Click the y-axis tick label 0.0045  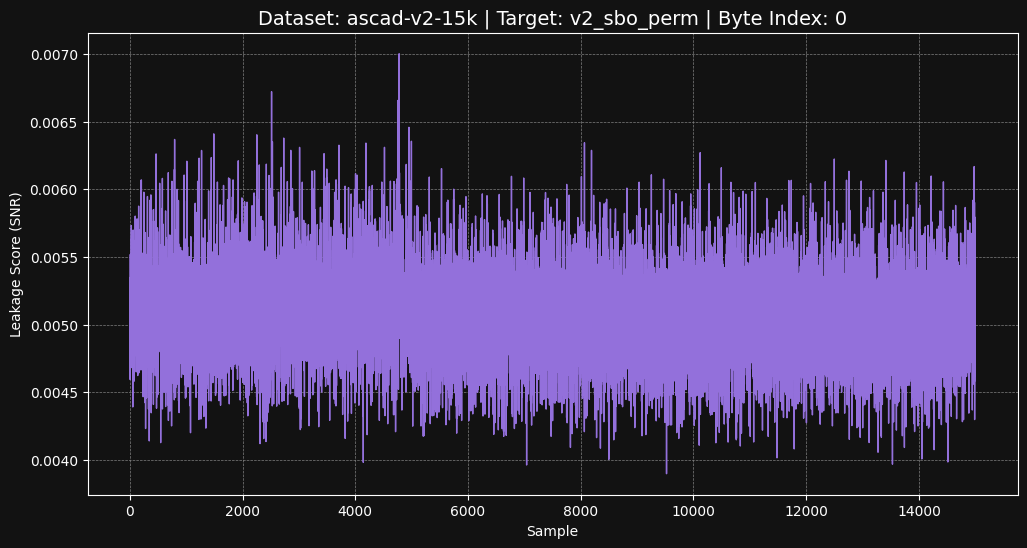click(x=55, y=393)
